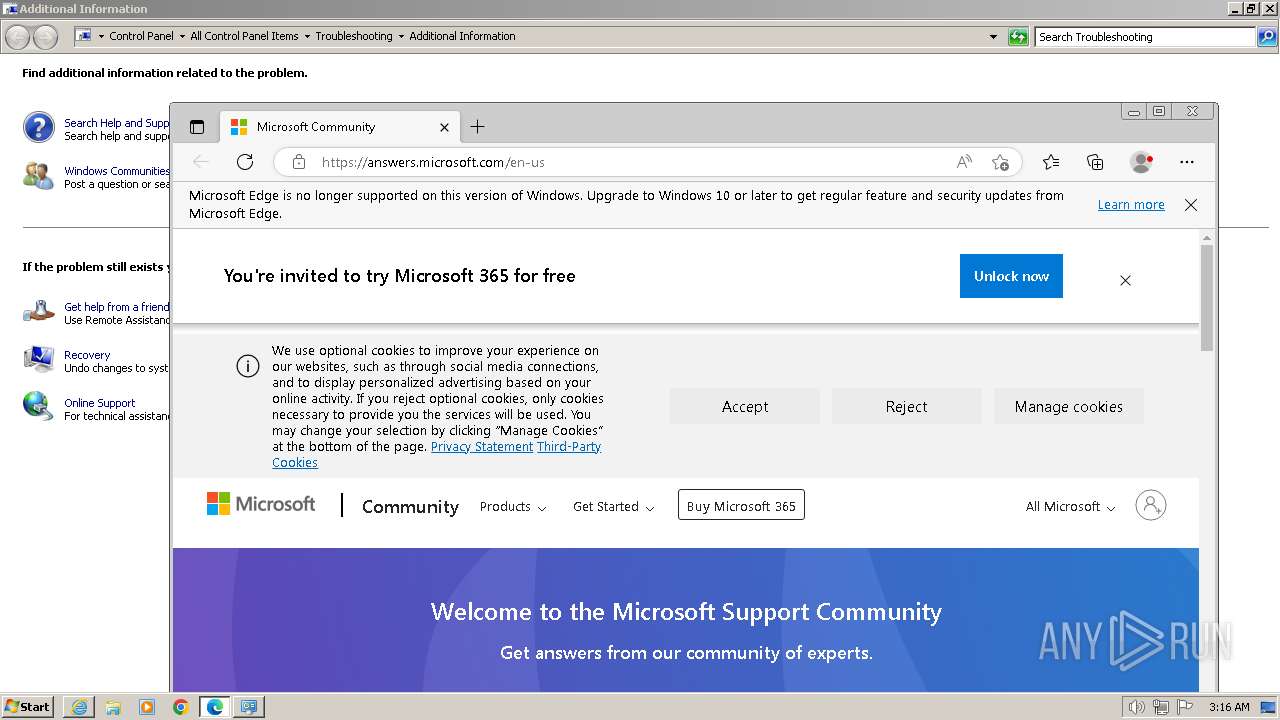
Task: Open a new tab with plus icon
Action: [477, 127]
